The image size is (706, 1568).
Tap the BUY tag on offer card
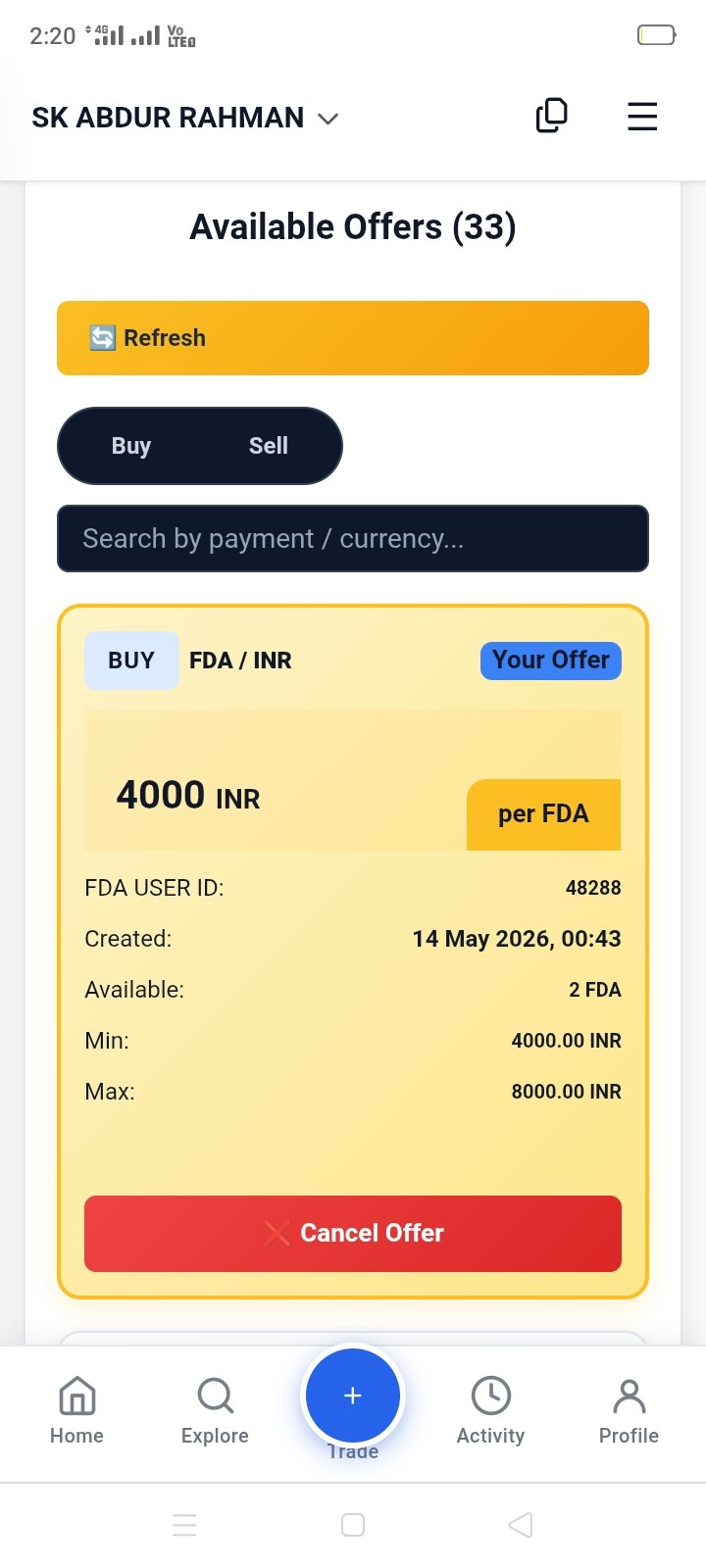pos(131,661)
